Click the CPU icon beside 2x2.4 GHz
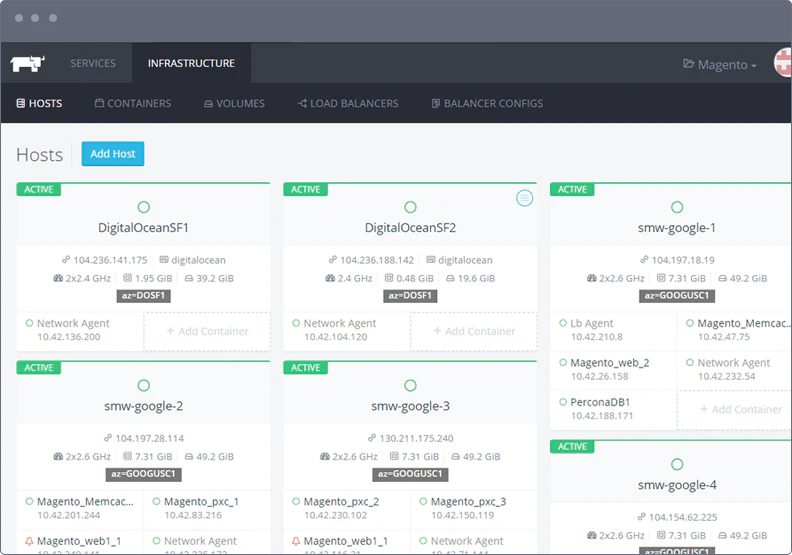Image resolution: width=792 pixels, height=555 pixels. (58, 278)
